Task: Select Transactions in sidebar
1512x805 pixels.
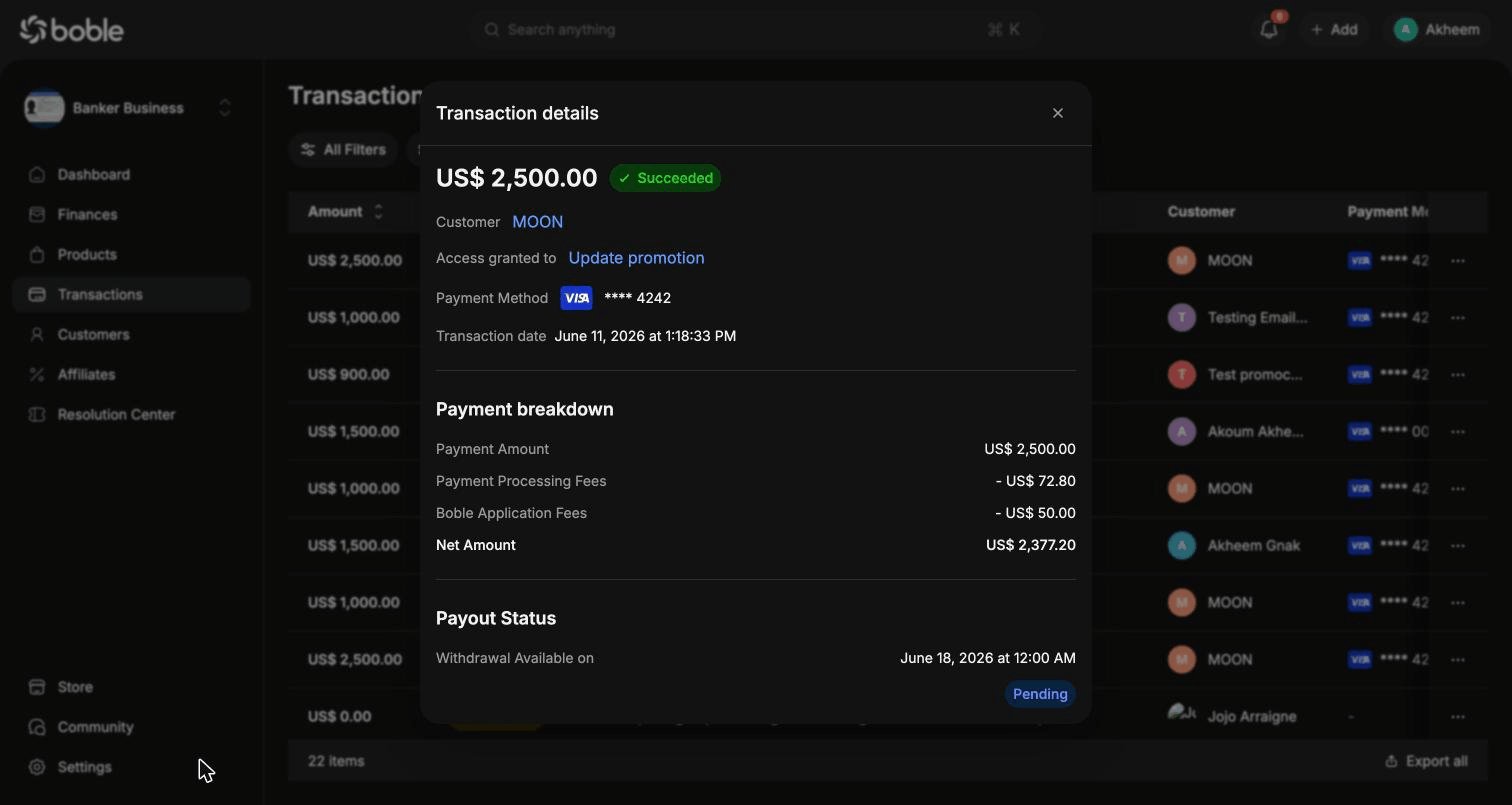Action: point(131,294)
